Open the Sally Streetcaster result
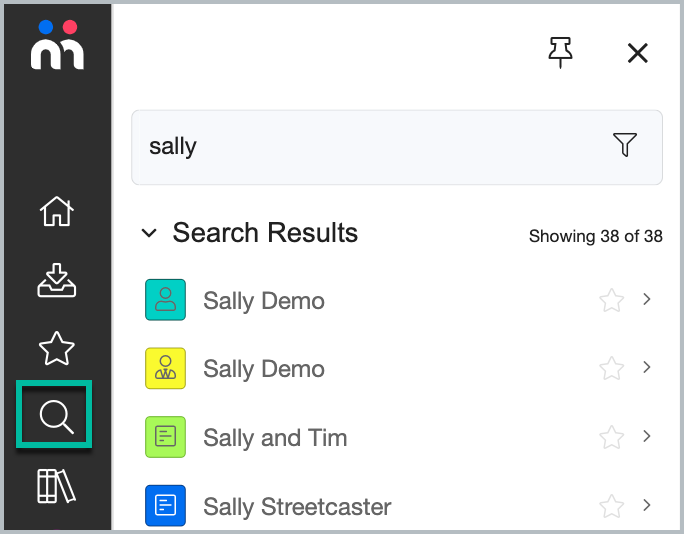The width and height of the screenshot is (684, 534). click(x=297, y=507)
